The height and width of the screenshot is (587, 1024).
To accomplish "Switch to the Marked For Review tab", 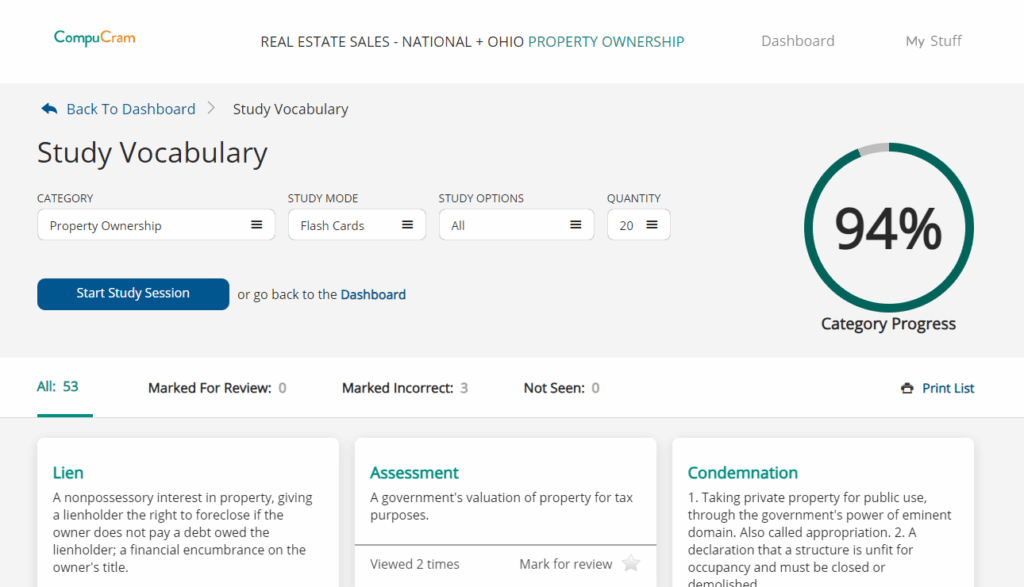I will (217, 388).
